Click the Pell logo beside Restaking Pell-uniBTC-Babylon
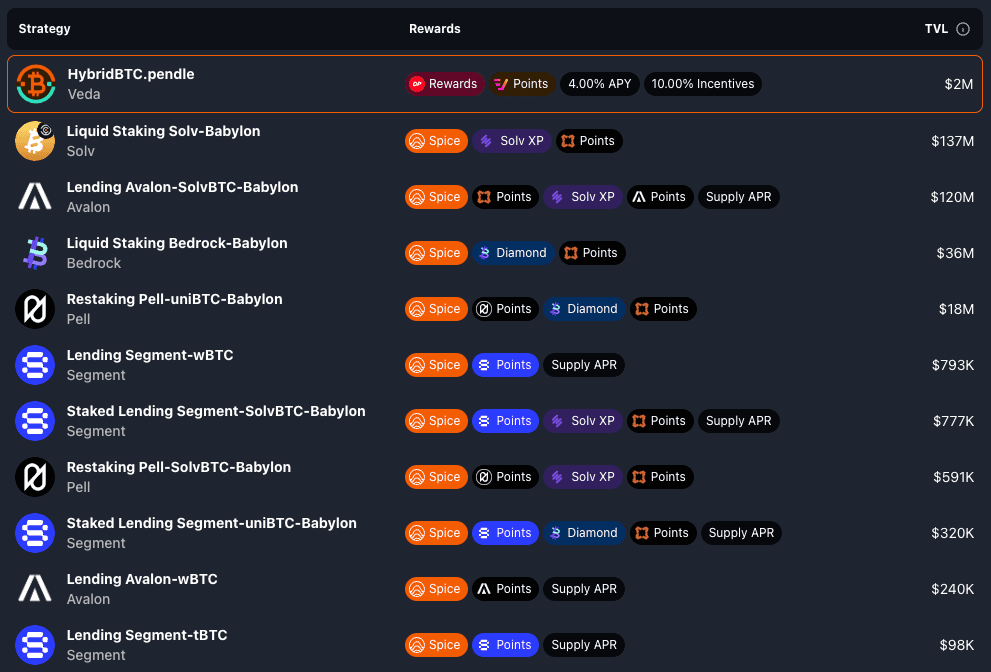The height and width of the screenshot is (672, 991). point(35,309)
